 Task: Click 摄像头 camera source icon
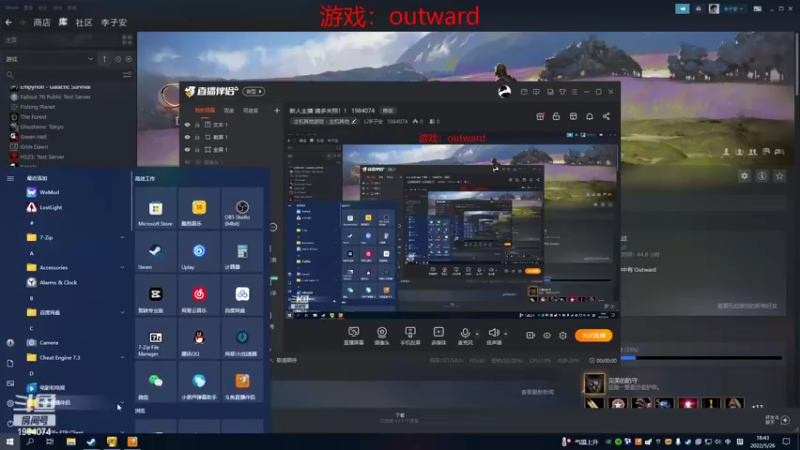click(382, 336)
